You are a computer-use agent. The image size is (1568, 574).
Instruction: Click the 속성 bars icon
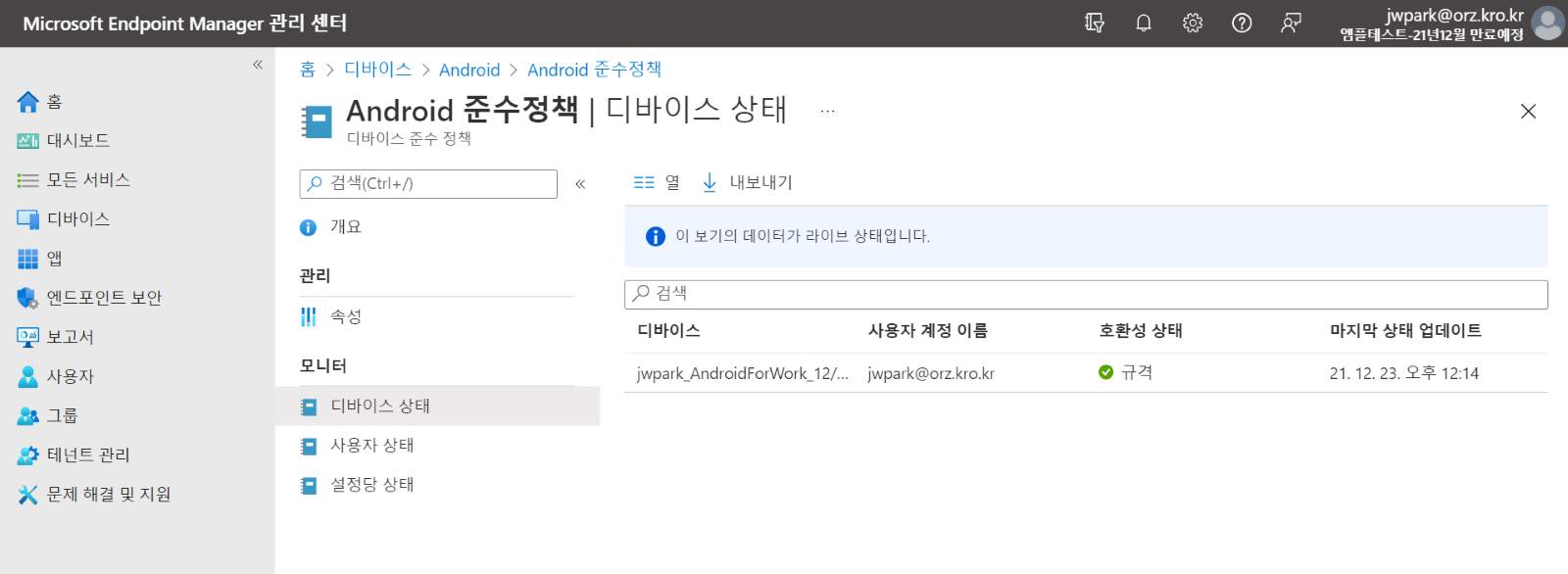point(309,316)
